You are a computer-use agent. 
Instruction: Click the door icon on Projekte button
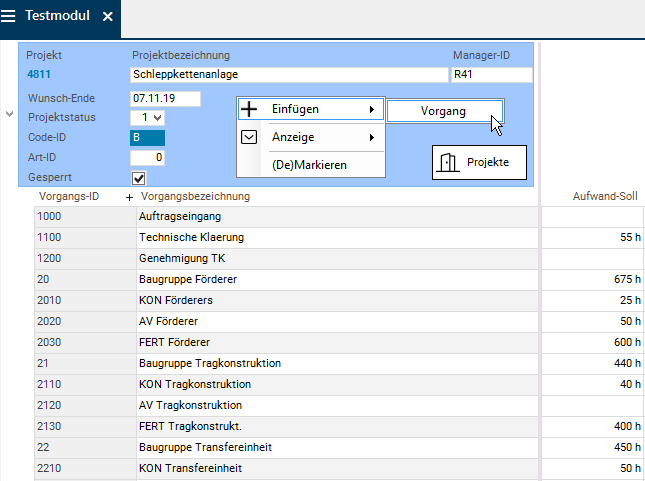coord(448,162)
